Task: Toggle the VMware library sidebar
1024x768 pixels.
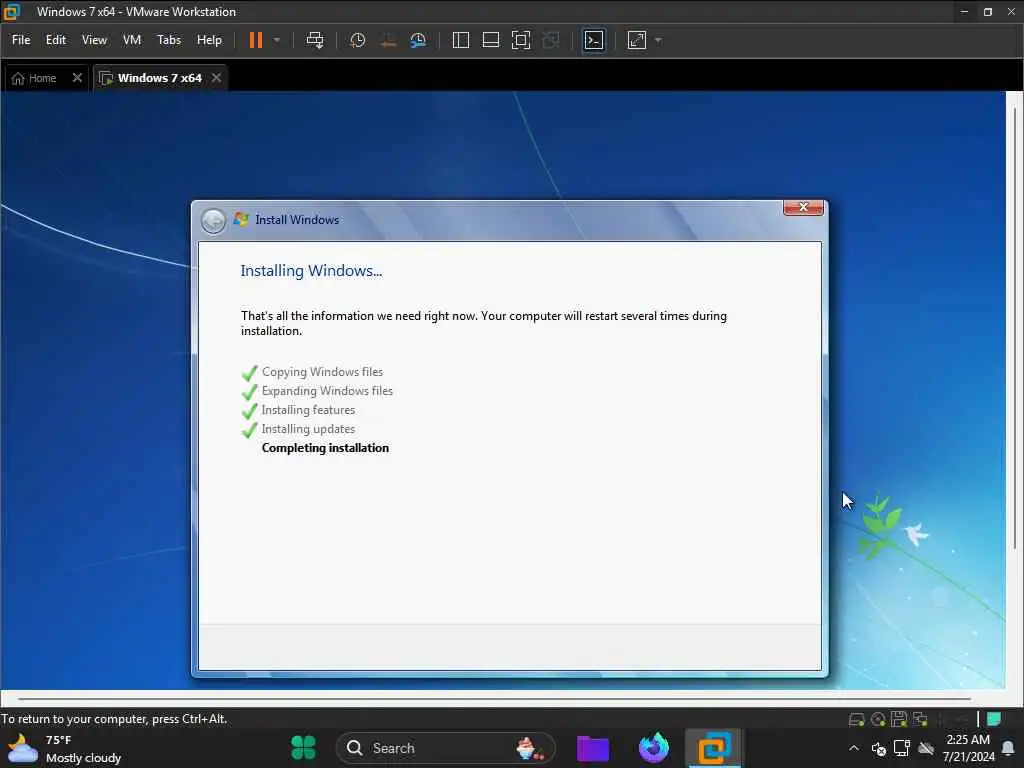Action: pyautogui.click(x=460, y=40)
